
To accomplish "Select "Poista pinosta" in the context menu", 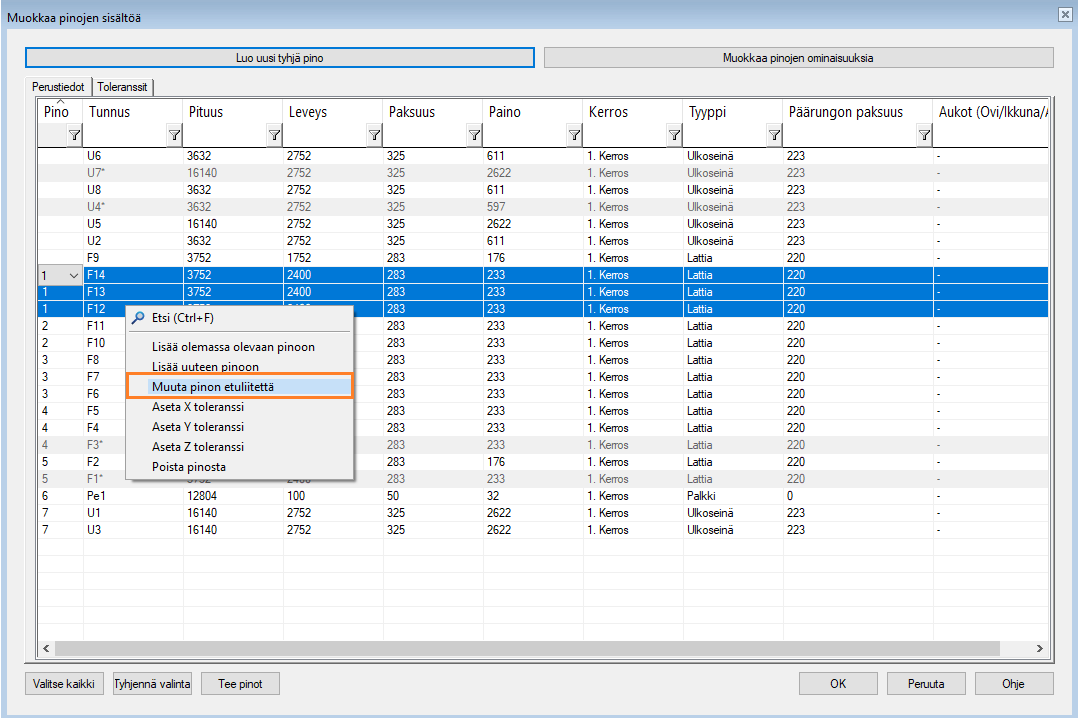I will pyautogui.click(x=188, y=467).
